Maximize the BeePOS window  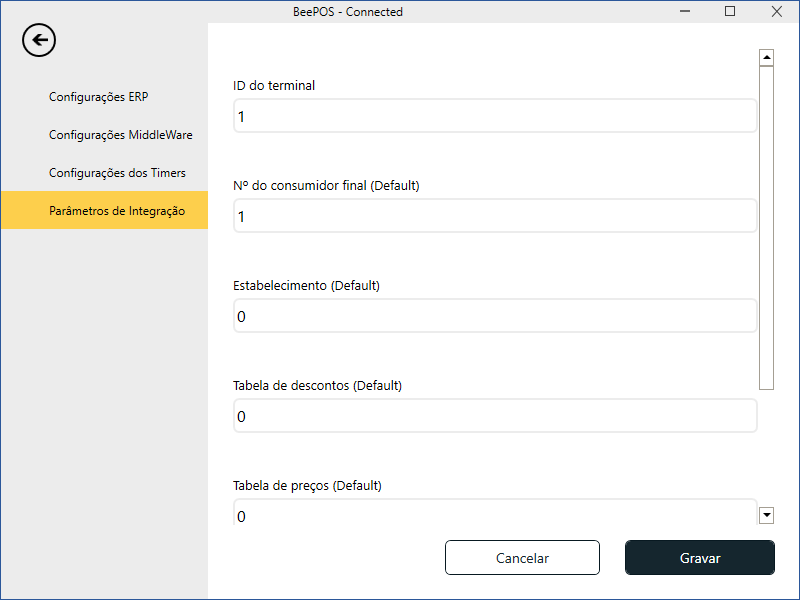(x=730, y=12)
